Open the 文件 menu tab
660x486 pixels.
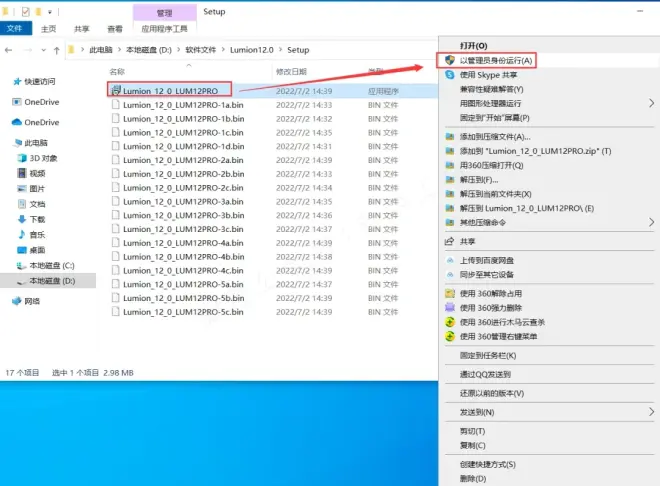(15, 29)
